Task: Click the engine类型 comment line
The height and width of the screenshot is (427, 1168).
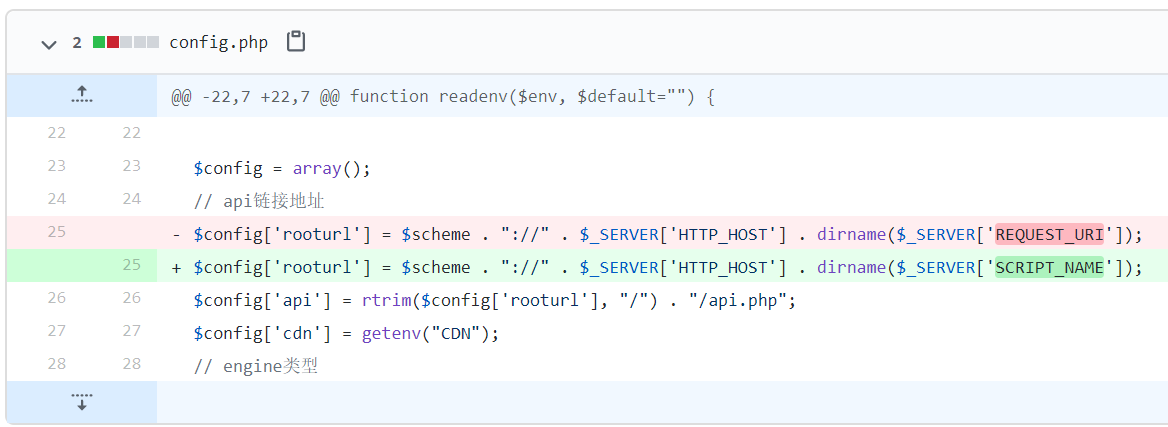Action: coord(256,366)
